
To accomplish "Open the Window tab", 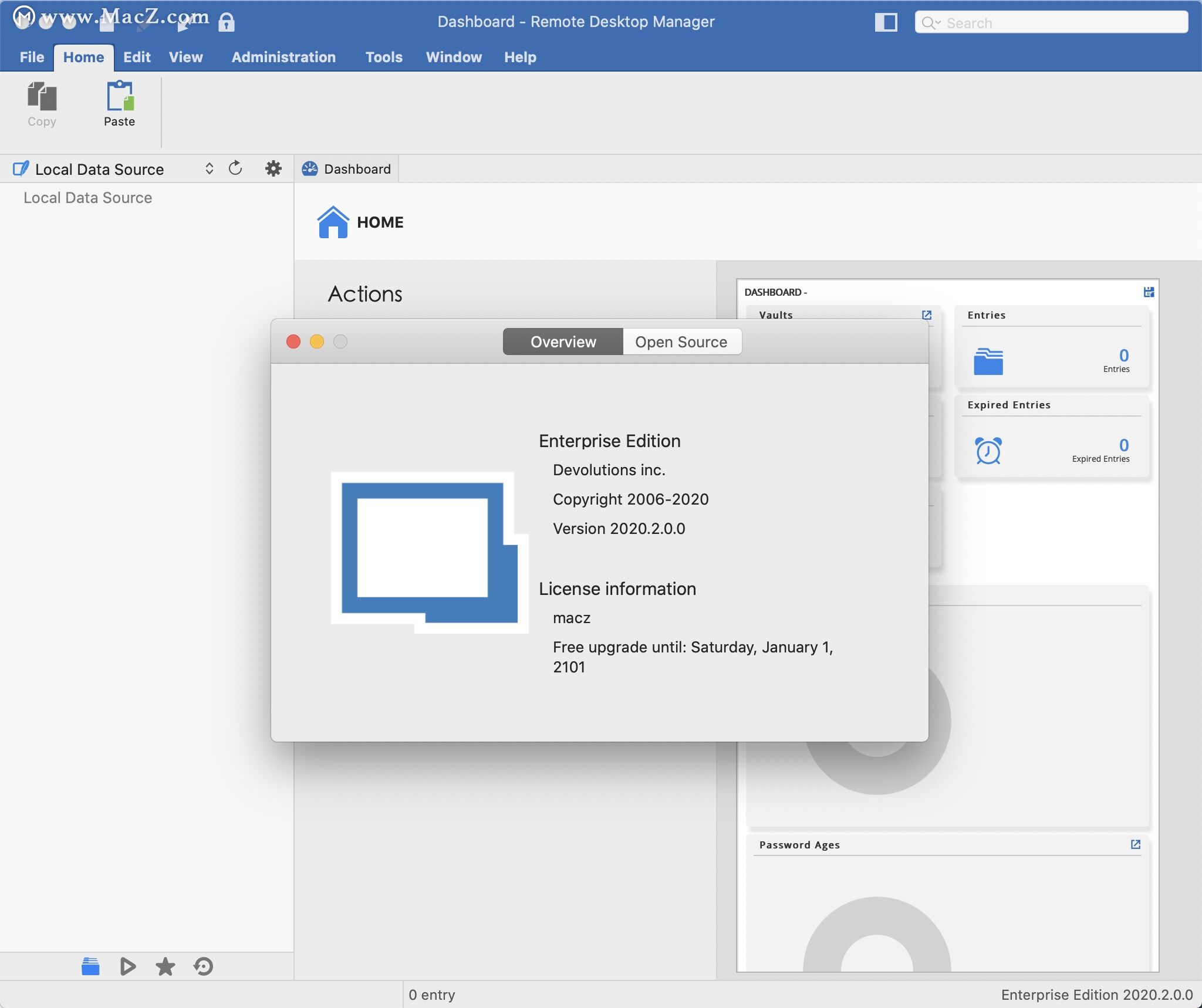I will coord(454,57).
